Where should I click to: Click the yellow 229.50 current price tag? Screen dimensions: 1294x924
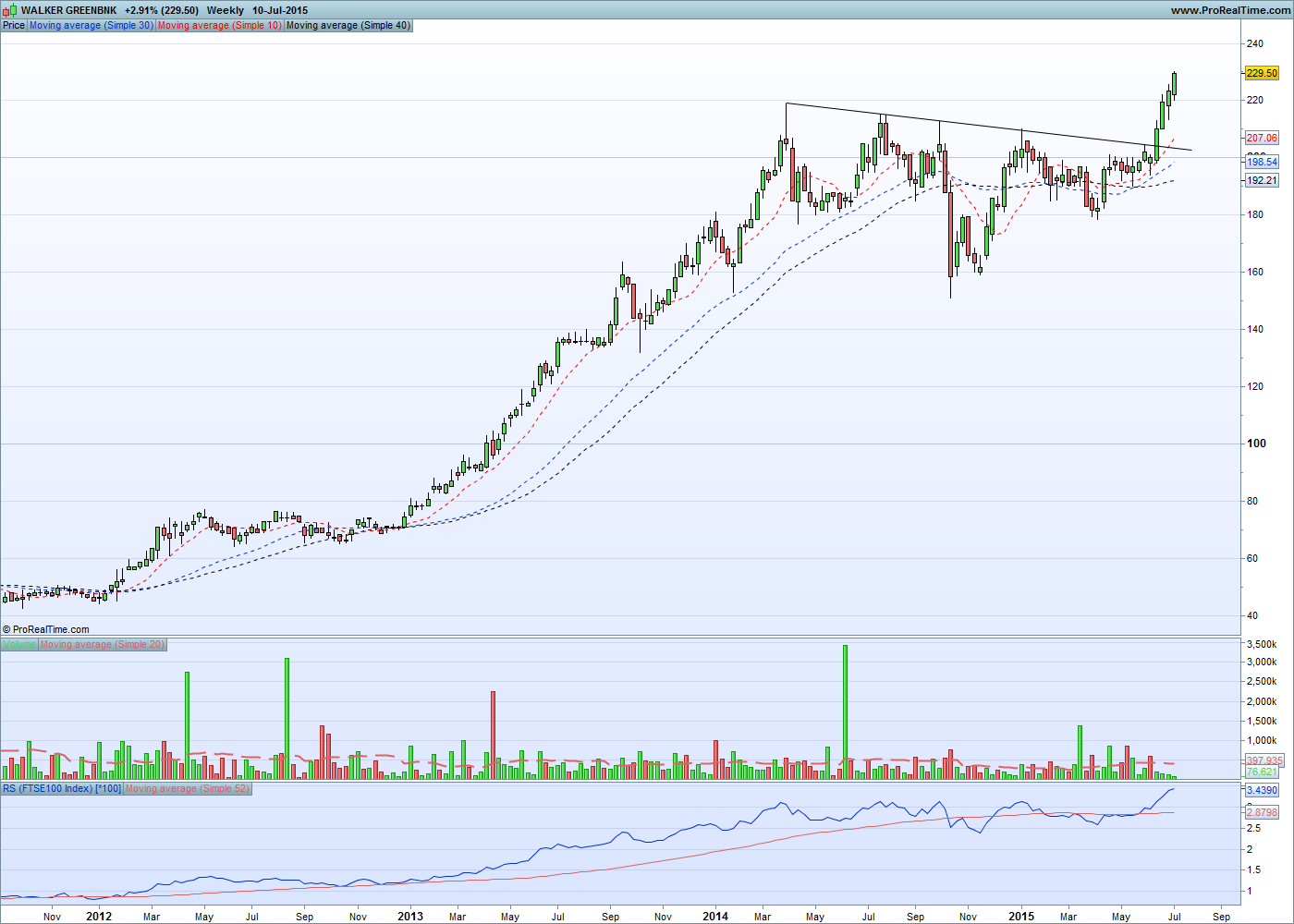(x=1262, y=73)
